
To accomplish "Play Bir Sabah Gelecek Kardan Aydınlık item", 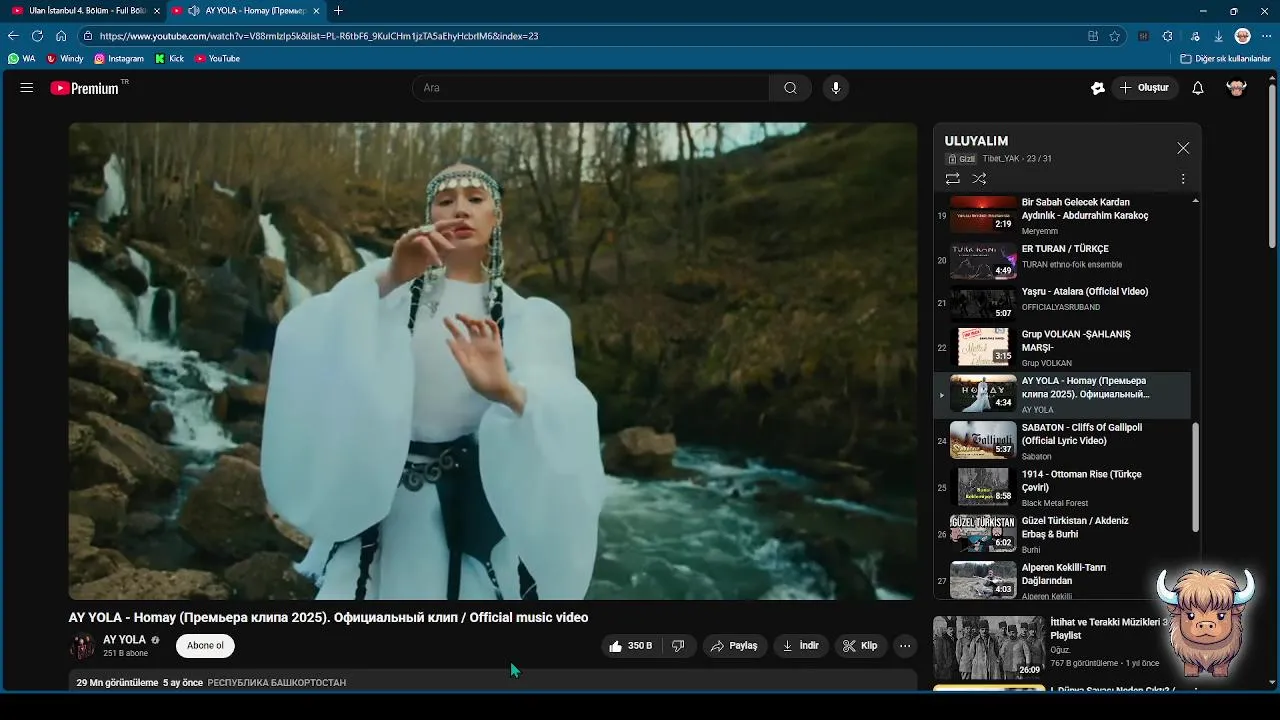I will pyautogui.click(x=1062, y=215).
